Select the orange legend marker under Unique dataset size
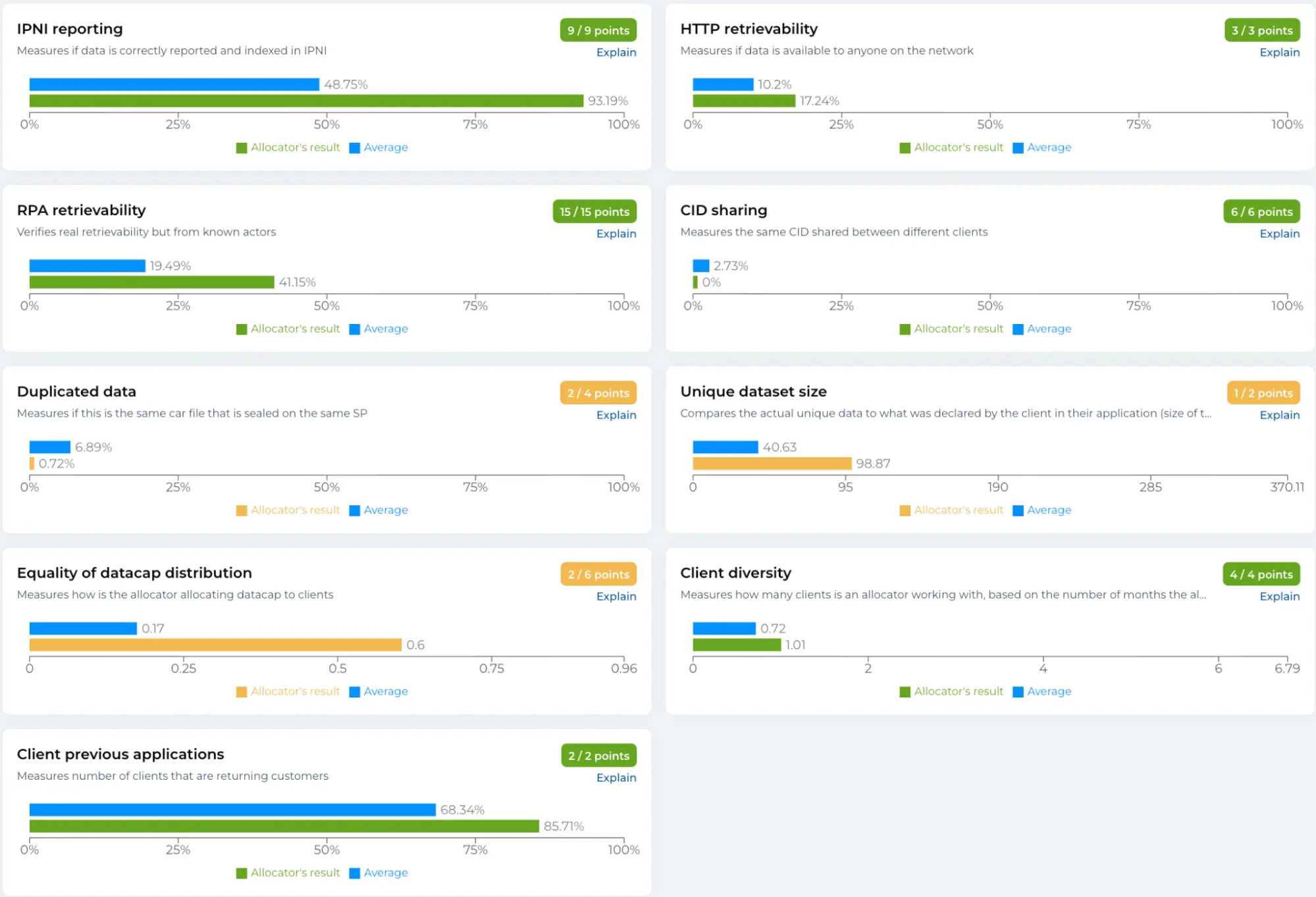Screen dimensions: 1316x897 (905, 510)
